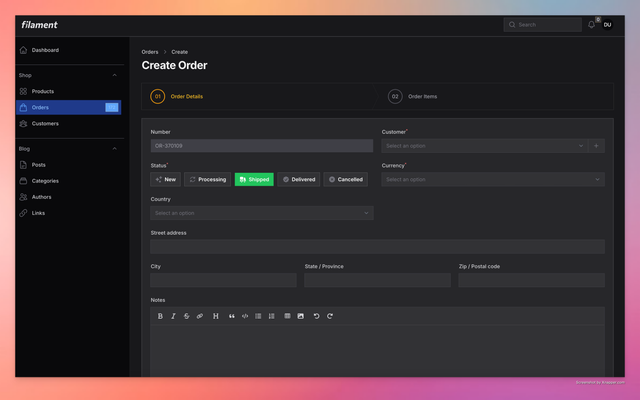Apply heading format in Notes
640x400 pixels.
216,316
